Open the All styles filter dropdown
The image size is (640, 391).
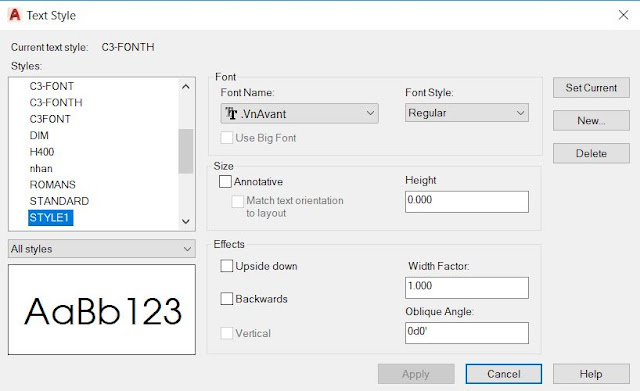click(x=102, y=249)
